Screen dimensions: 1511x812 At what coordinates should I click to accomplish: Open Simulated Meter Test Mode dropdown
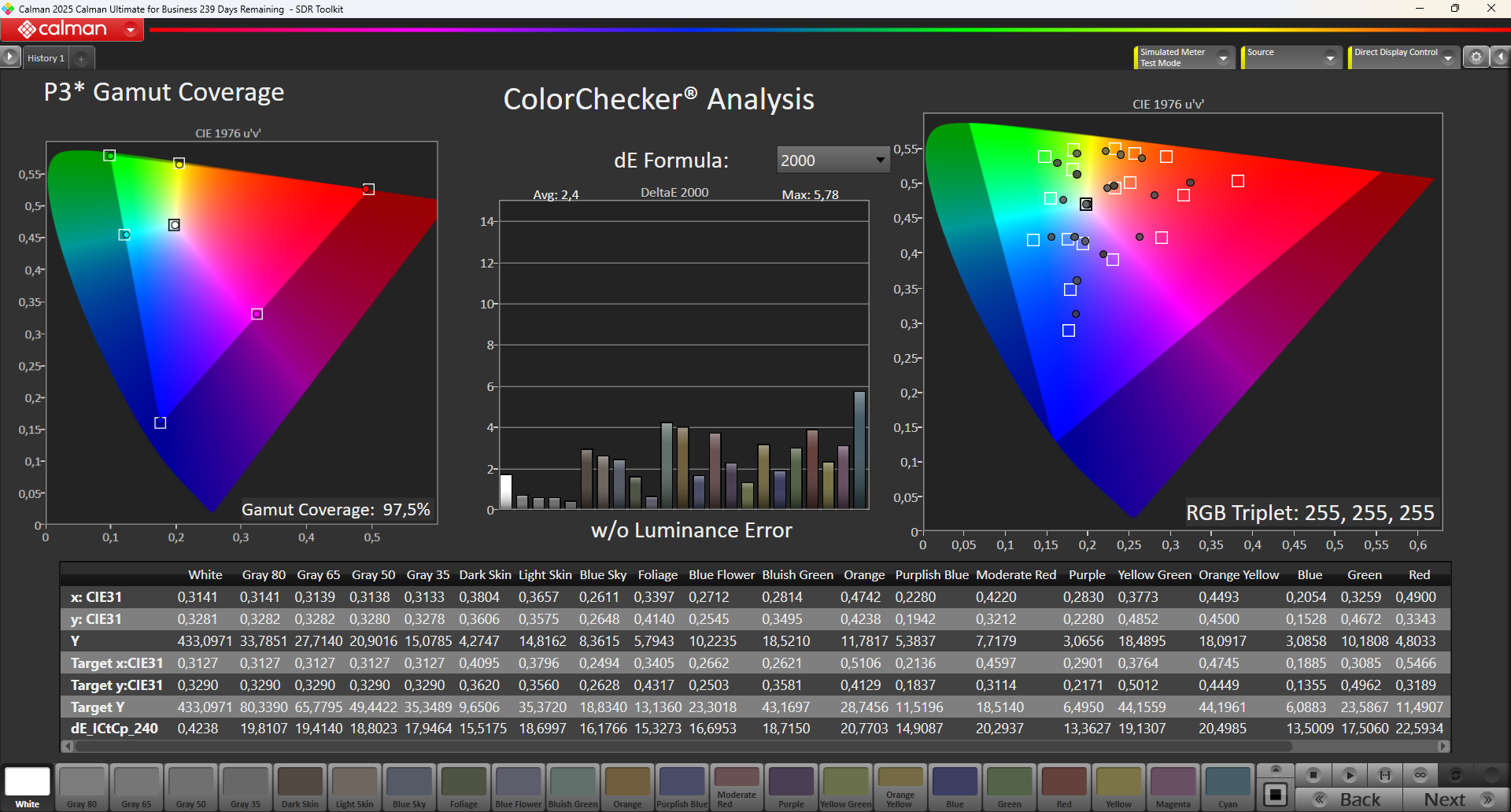[1184, 57]
